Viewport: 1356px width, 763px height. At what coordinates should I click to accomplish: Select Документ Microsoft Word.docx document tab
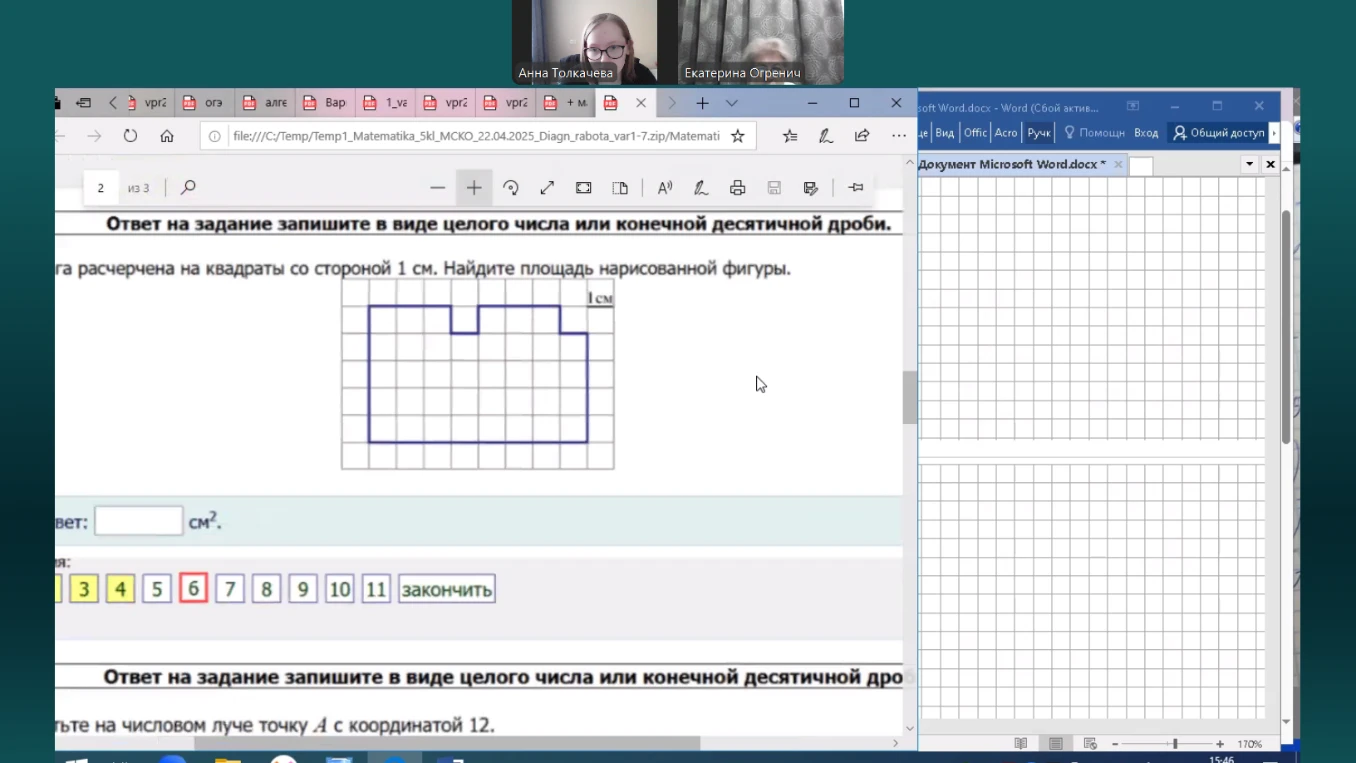point(1012,164)
